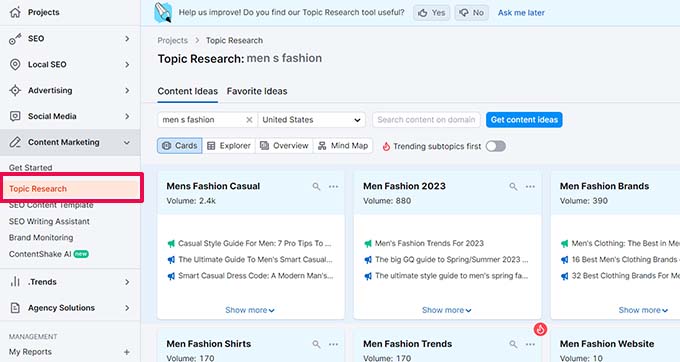The height and width of the screenshot is (362, 680).
Task: Select the Mind Map view
Action: click(x=343, y=146)
